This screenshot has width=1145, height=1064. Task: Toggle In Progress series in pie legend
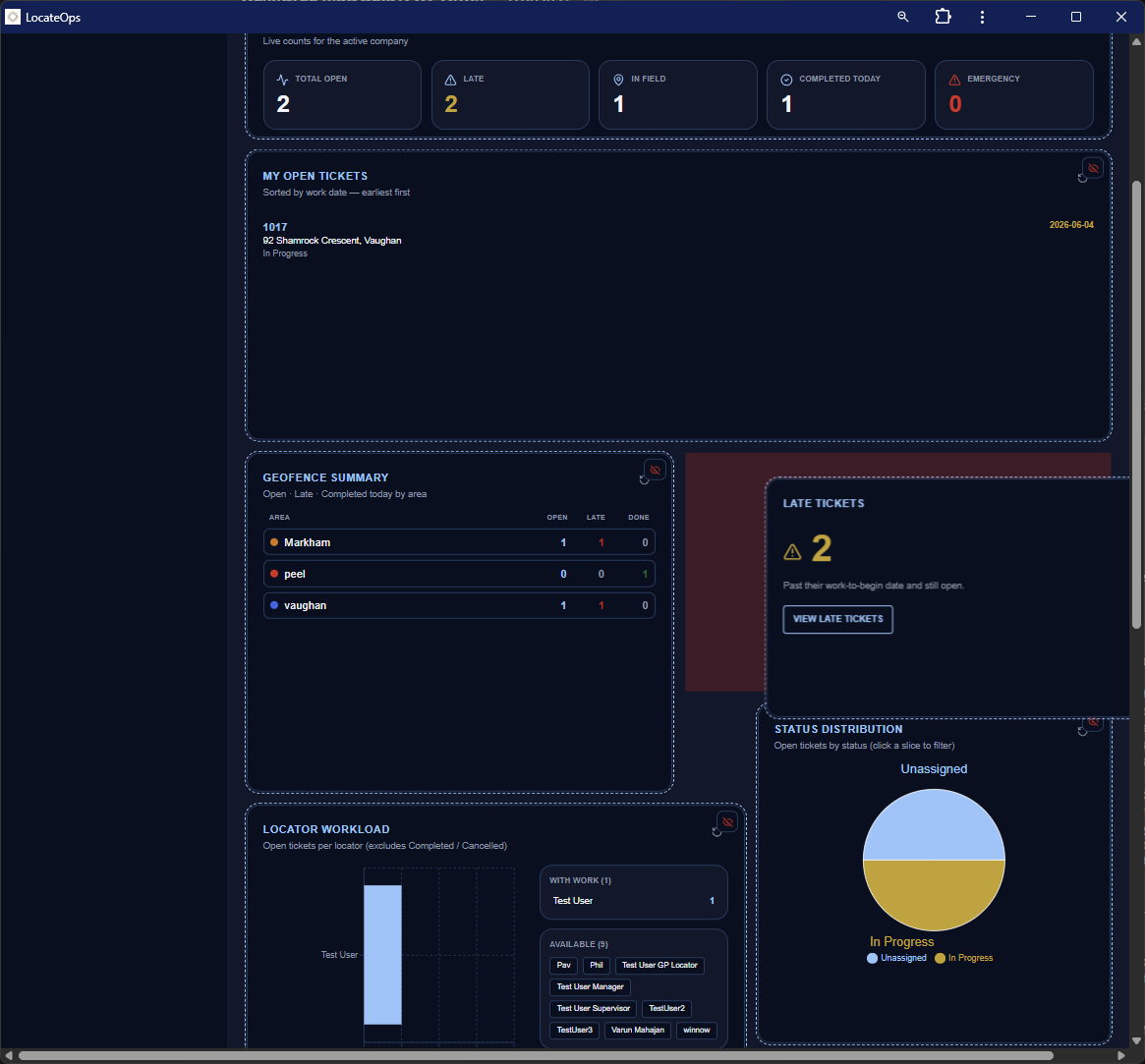tap(964, 958)
